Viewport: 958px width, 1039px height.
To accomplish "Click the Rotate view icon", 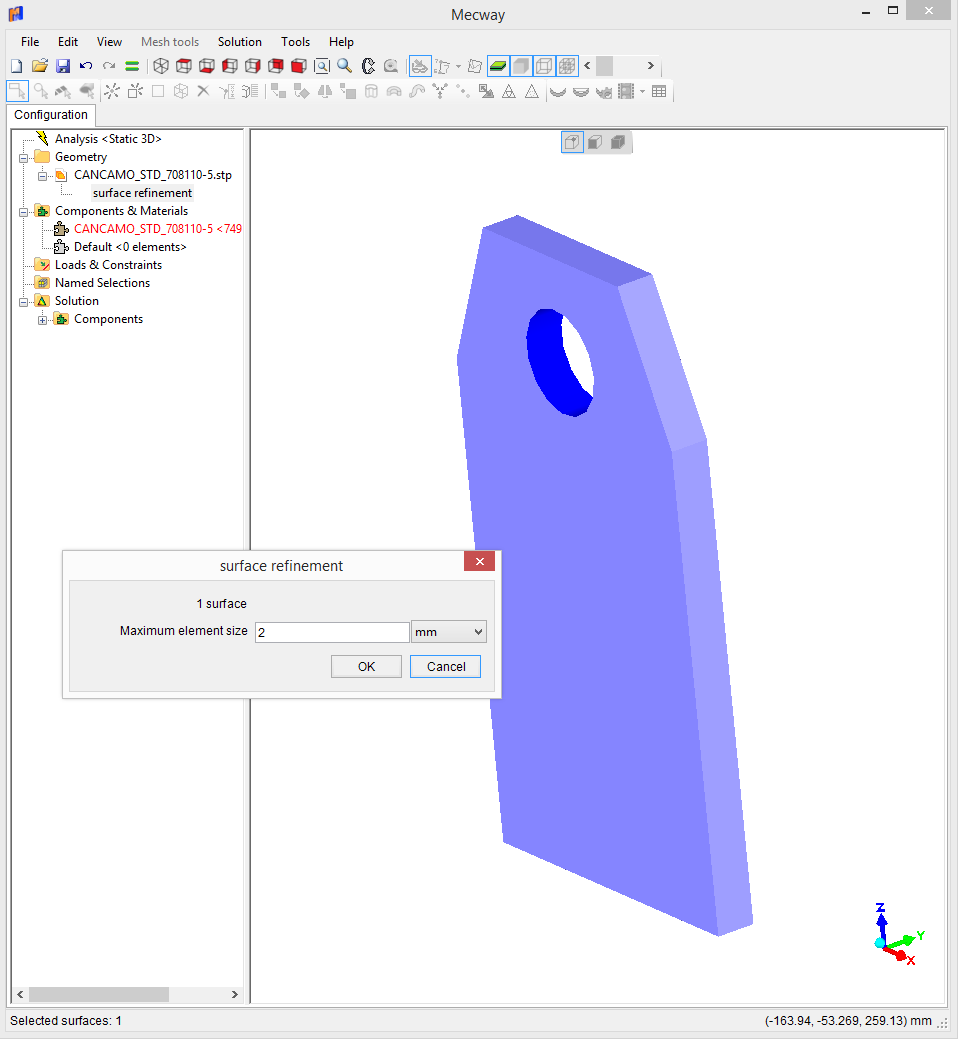I will [x=368, y=66].
